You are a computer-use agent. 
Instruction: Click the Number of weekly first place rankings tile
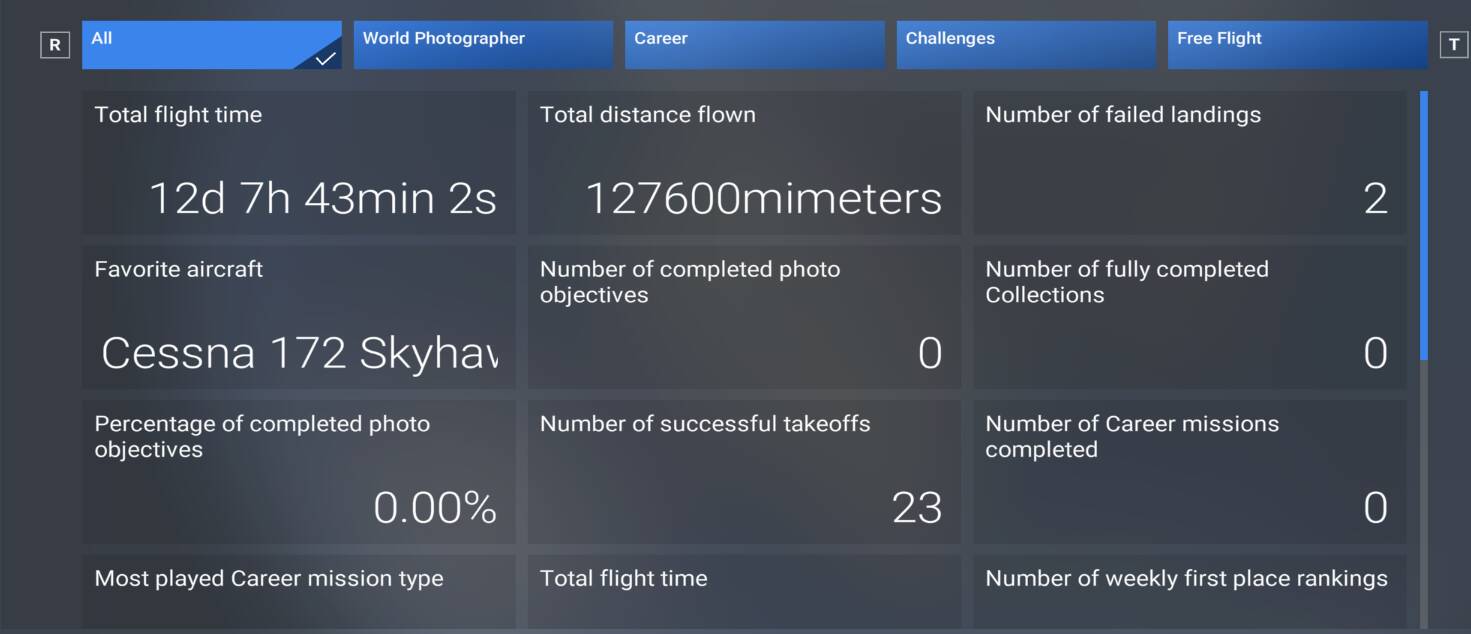tap(1190, 592)
